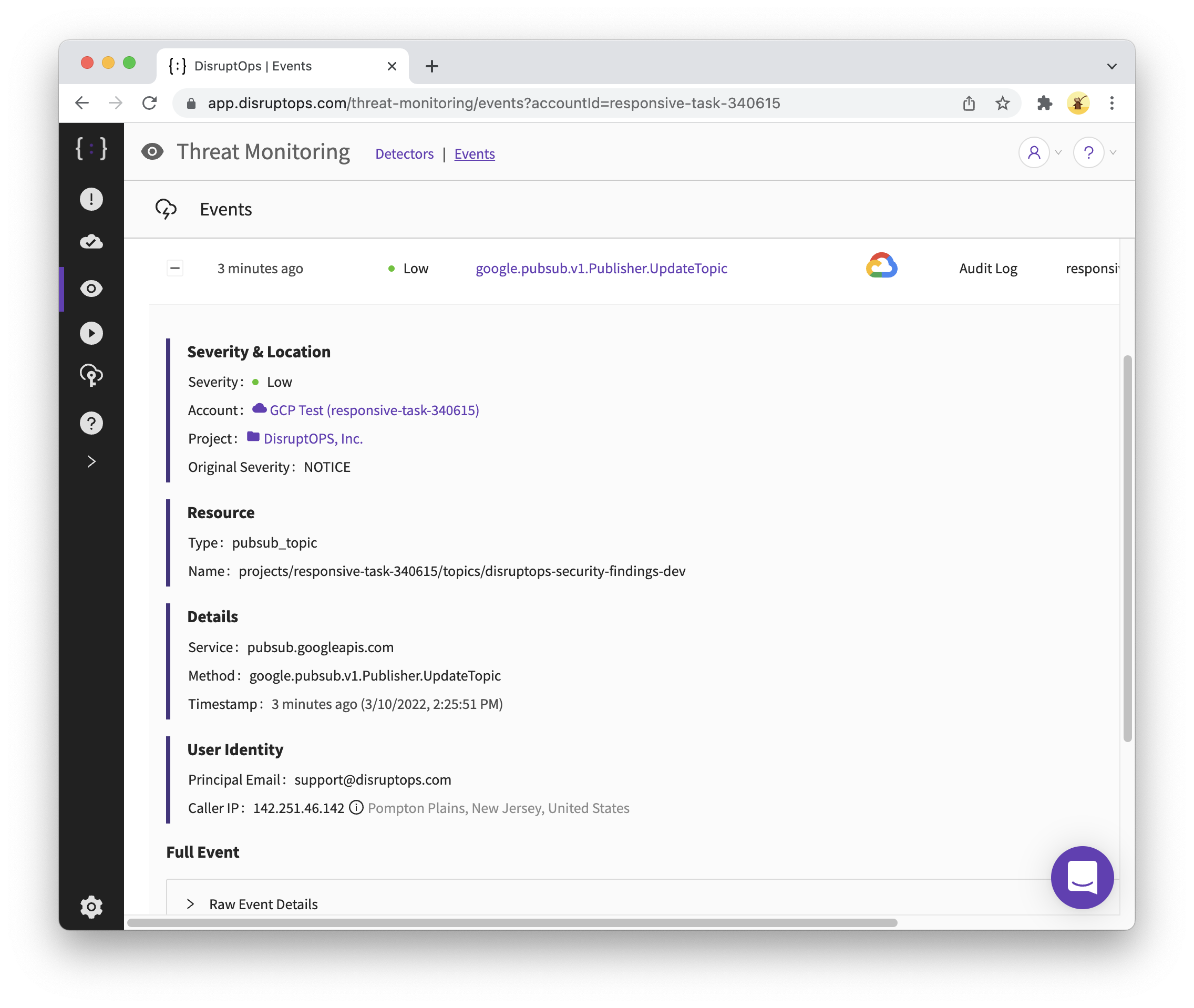Click the browser forward arrow

[116, 103]
